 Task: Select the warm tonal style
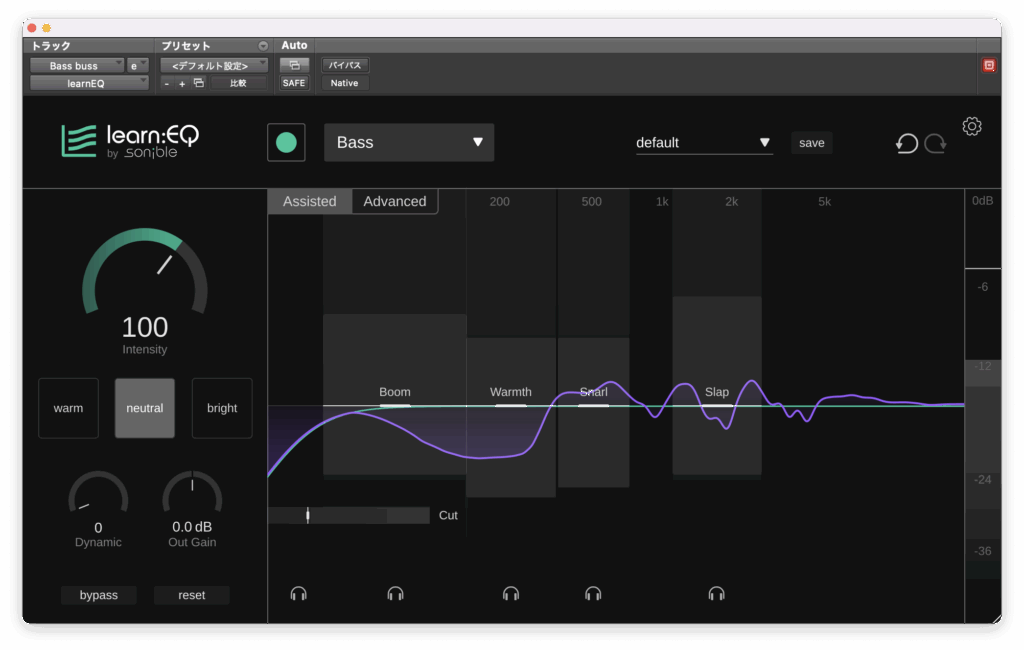tap(69, 408)
